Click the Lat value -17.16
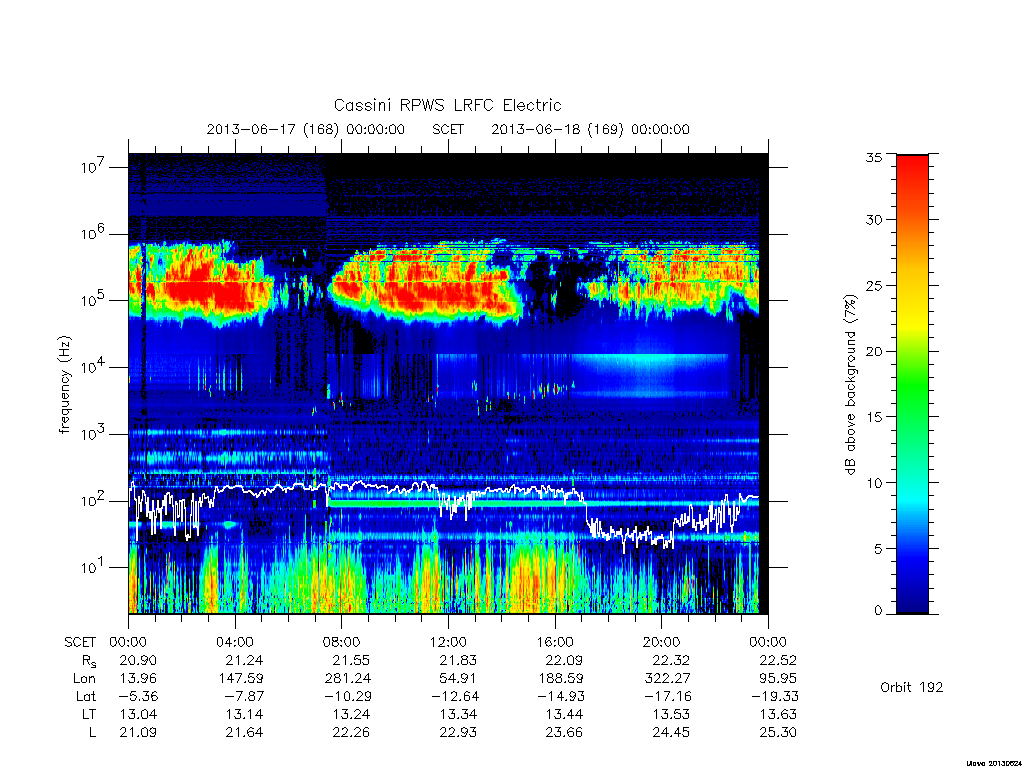This screenshot has width=1024, height=768. [x=666, y=696]
